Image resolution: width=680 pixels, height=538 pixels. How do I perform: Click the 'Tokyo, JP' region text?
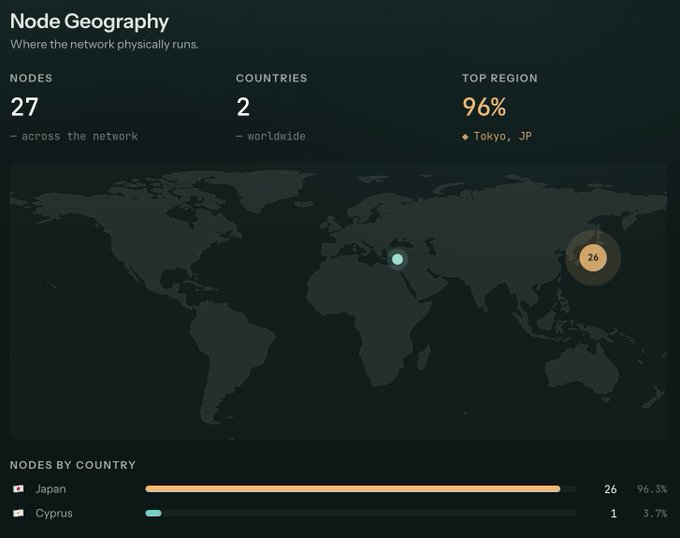coord(503,137)
